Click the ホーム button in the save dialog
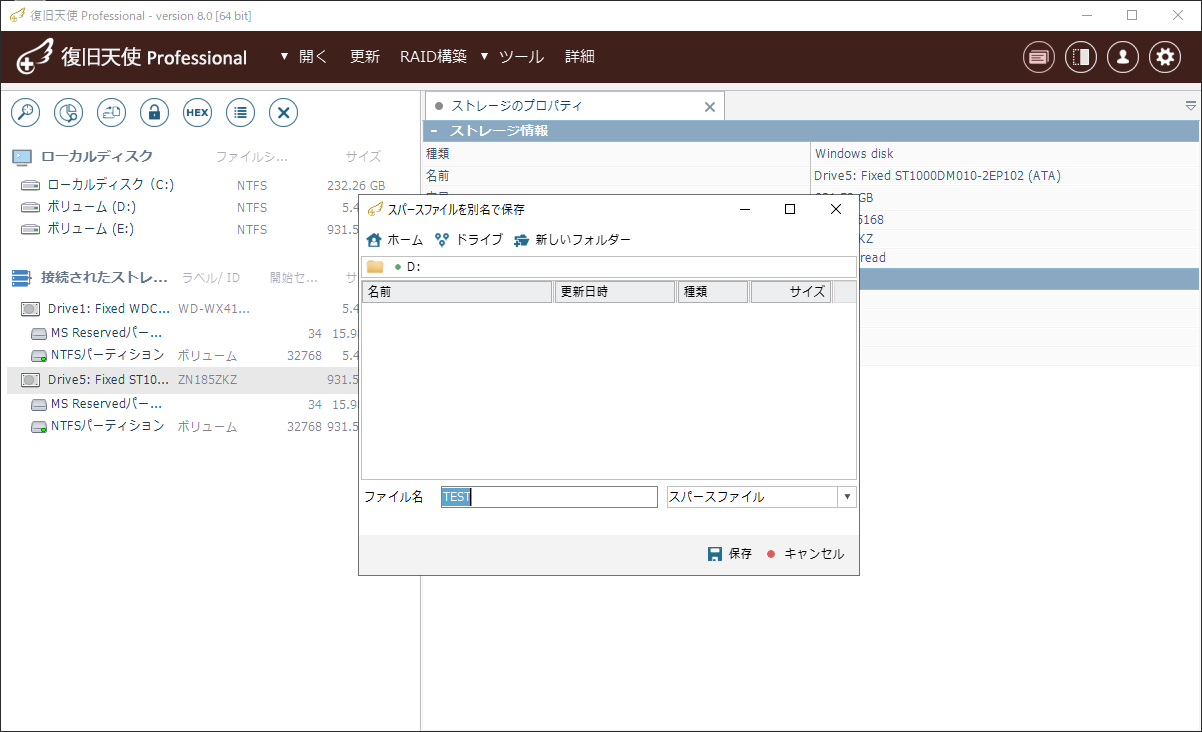This screenshot has width=1202, height=732. (x=395, y=240)
